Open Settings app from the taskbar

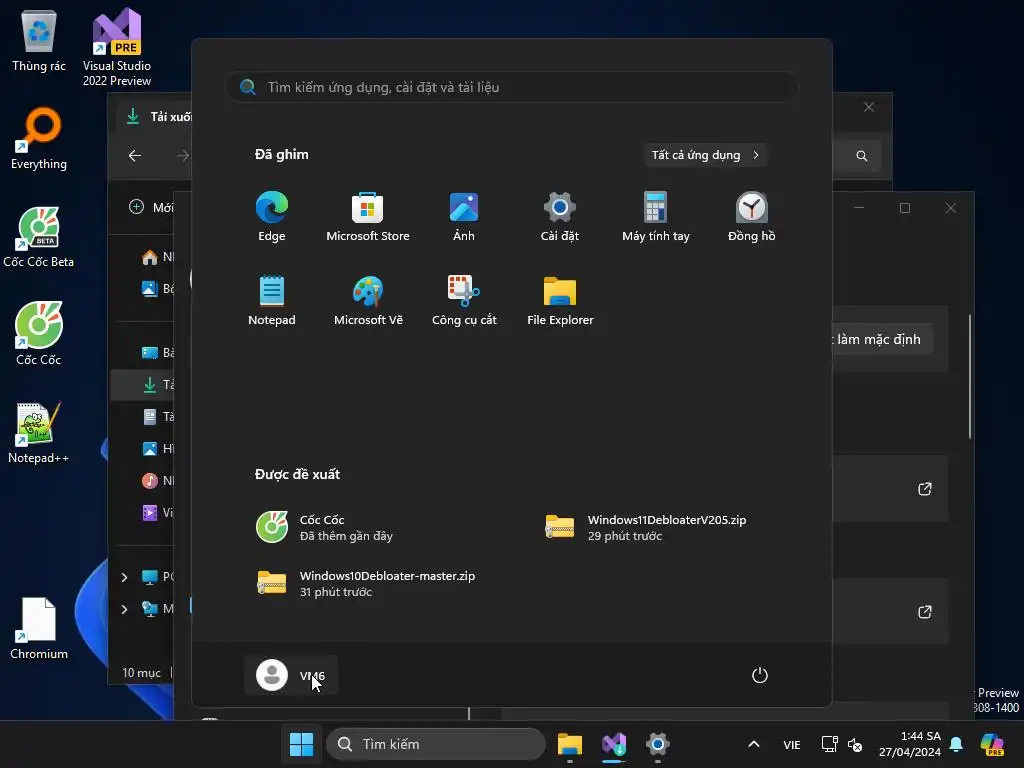pos(658,744)
